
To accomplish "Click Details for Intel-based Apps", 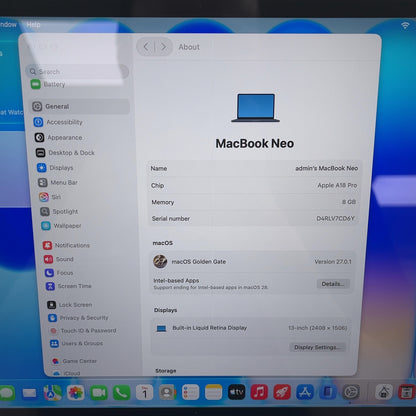I will click(333, 284).
